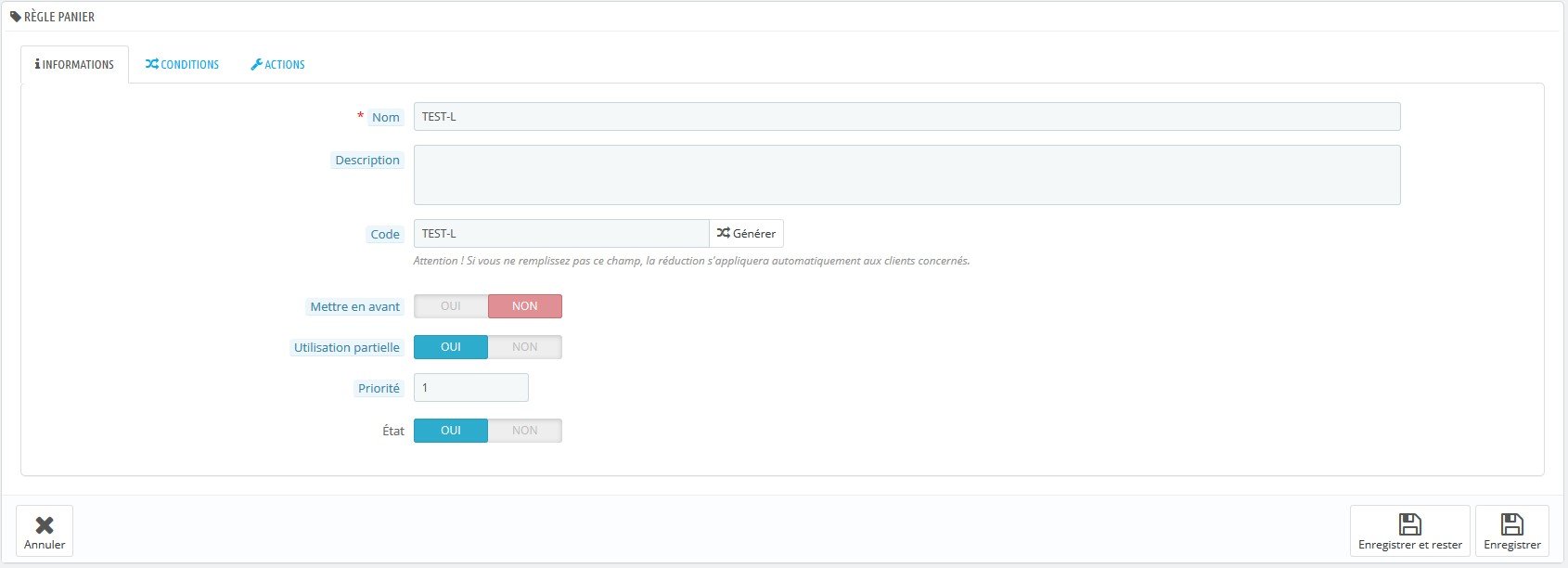Set Mettre en avant to NON
The image size is (1568, 568).
(x=525, y=306)
